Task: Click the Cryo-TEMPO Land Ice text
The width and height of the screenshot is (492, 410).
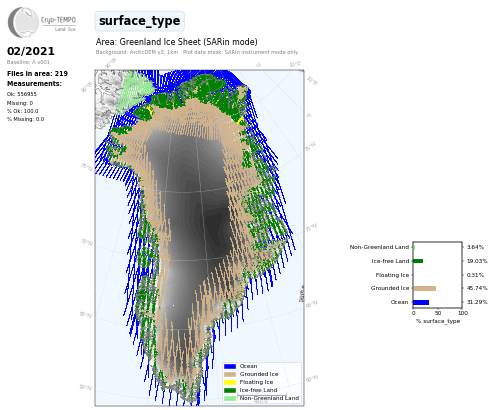Action: point(58,24)
